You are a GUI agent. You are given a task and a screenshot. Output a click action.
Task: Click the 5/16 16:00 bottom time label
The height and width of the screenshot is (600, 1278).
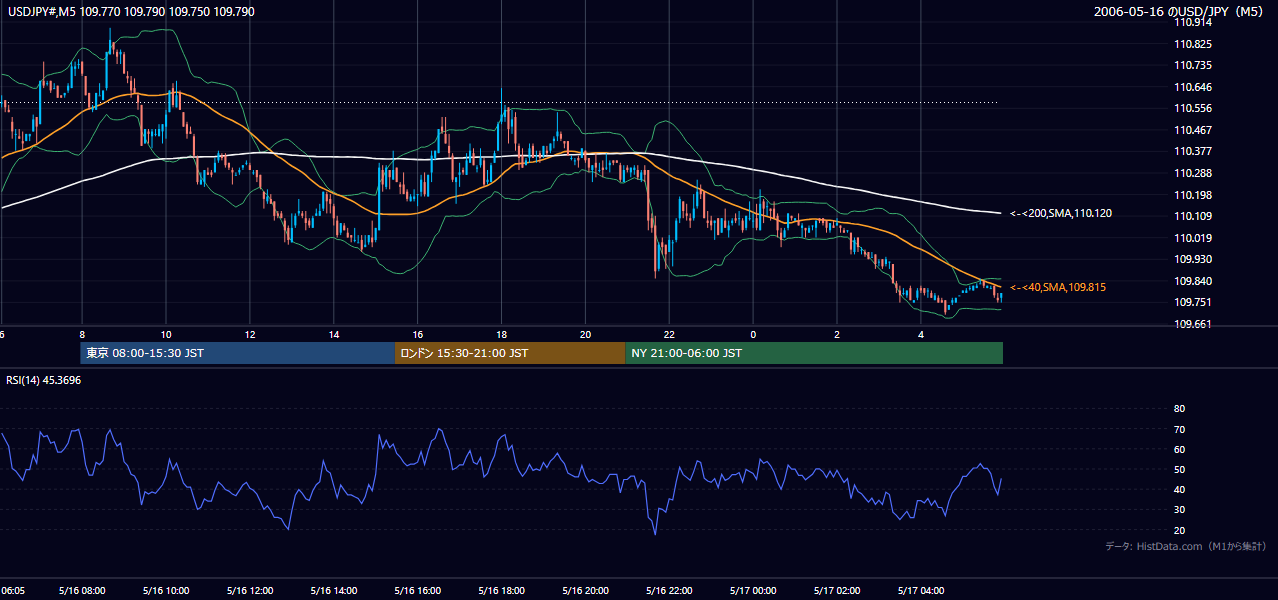click(x=418, y=590)
